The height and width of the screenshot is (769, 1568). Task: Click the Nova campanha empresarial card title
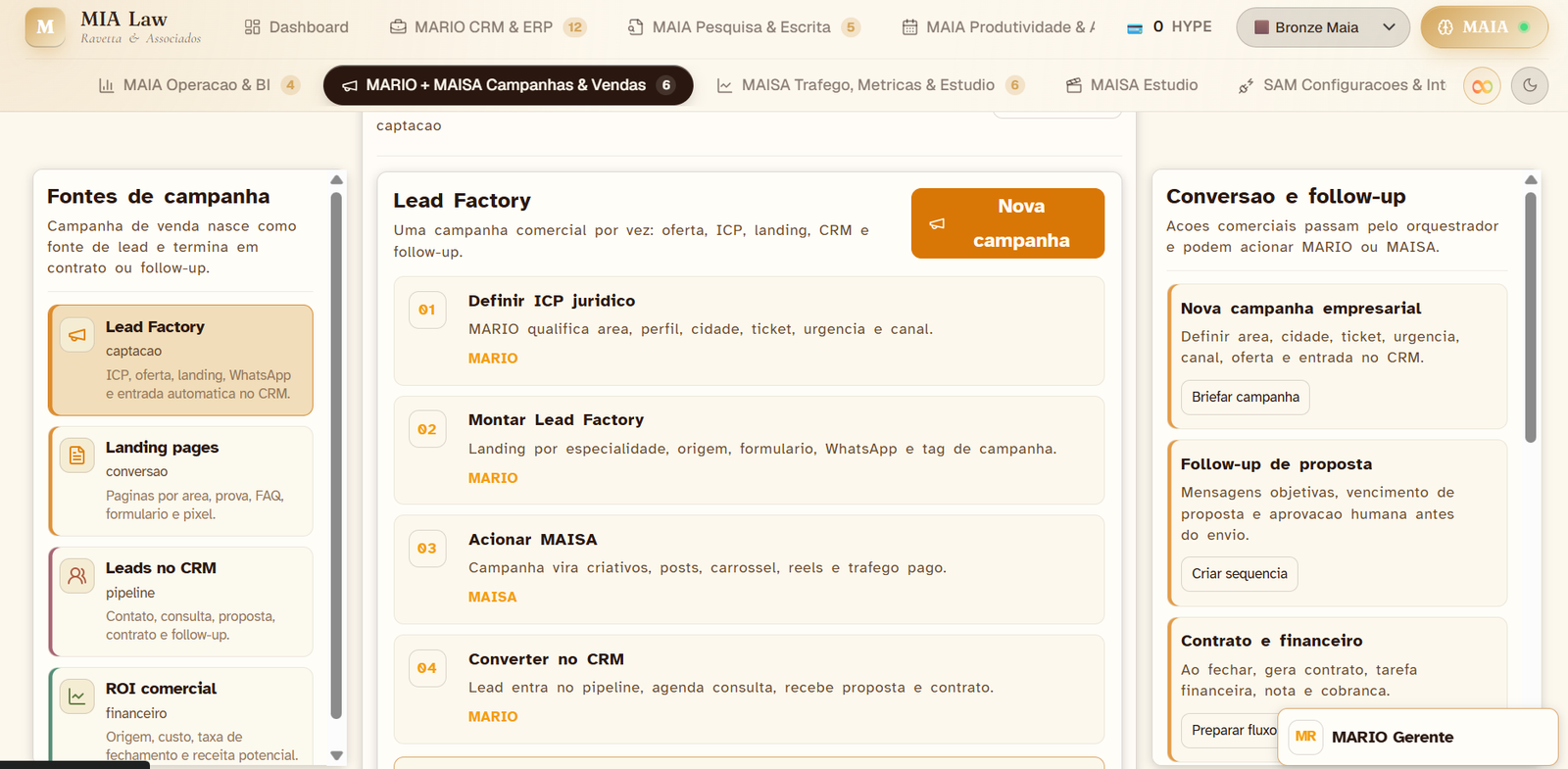[1300, 309]
